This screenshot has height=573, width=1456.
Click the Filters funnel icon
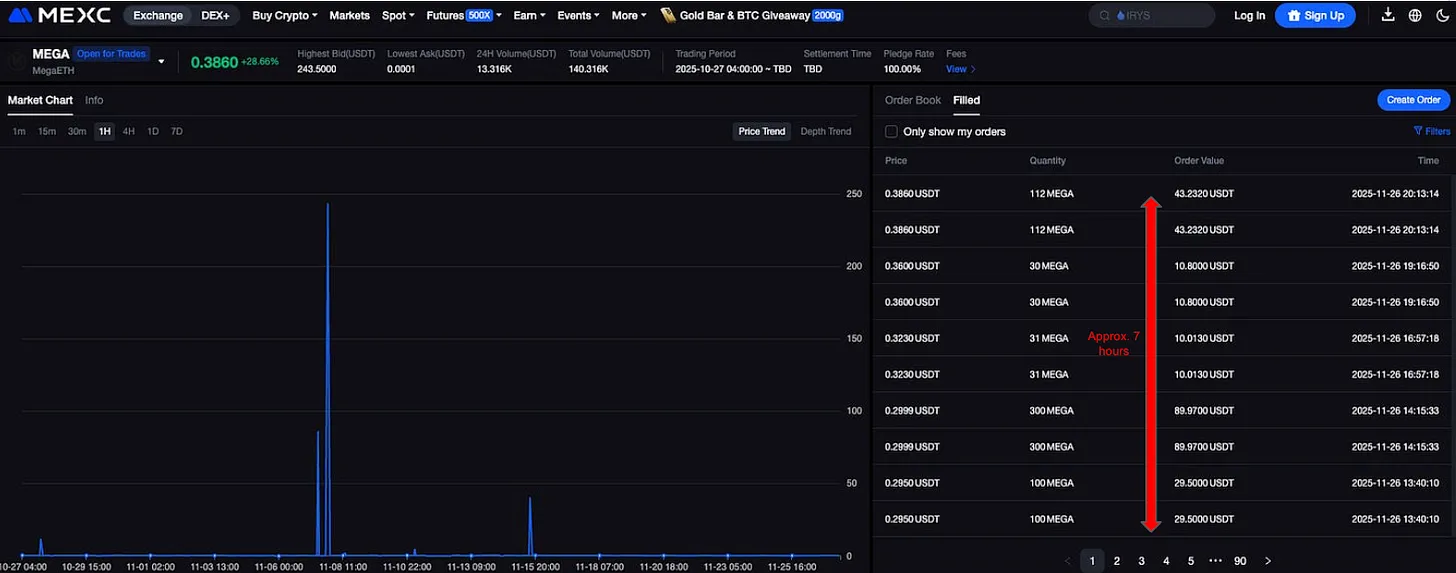(1418, 131)
